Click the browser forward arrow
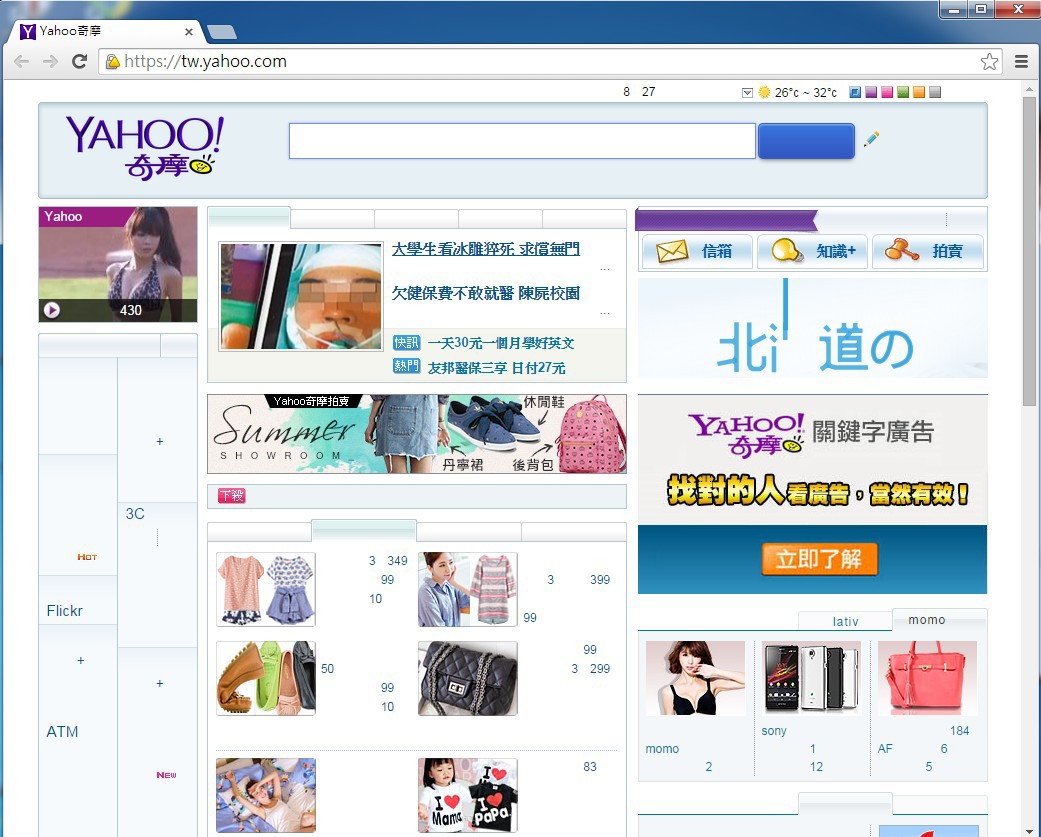 [50, 62]
